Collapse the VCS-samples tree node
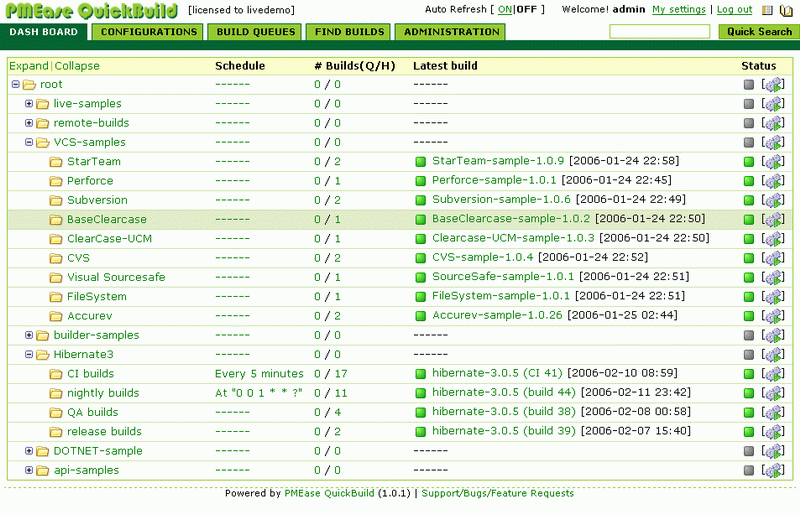Screen dimensions: 800x515 [29, 143]
